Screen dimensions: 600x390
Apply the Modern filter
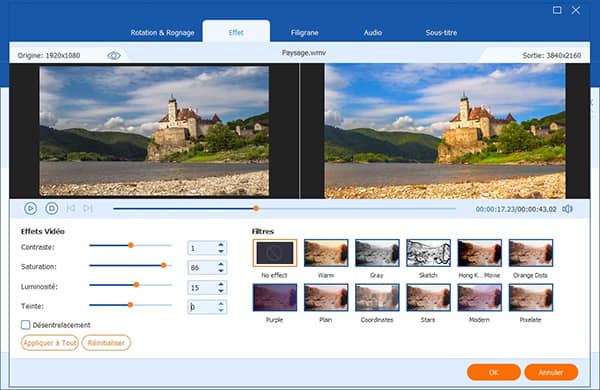479,297
